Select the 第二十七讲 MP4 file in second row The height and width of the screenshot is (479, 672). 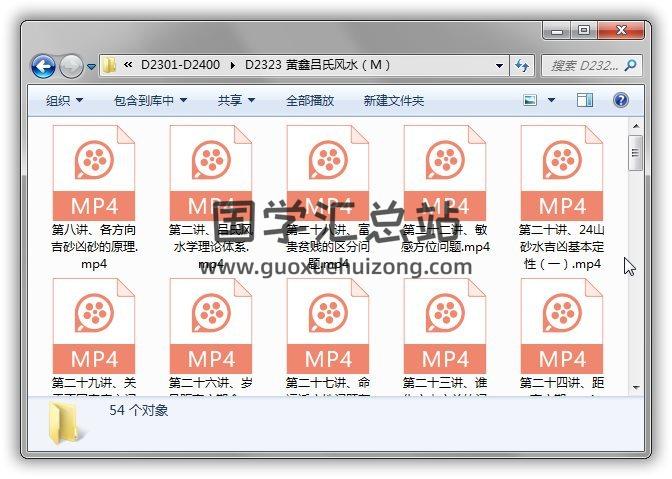[328, 327]
